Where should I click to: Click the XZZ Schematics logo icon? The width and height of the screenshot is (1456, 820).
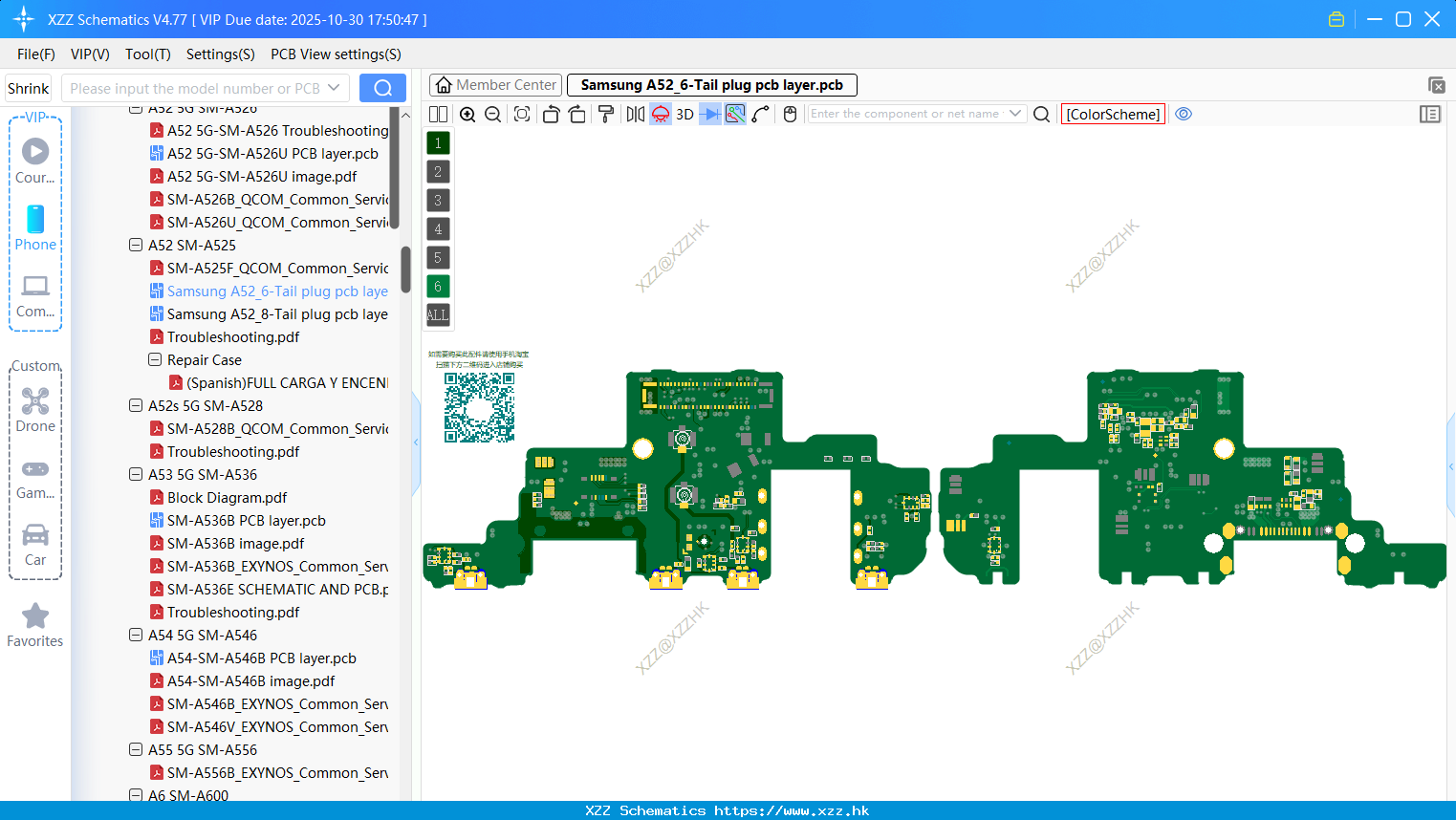pyautogui.click(x=24, y=19)
